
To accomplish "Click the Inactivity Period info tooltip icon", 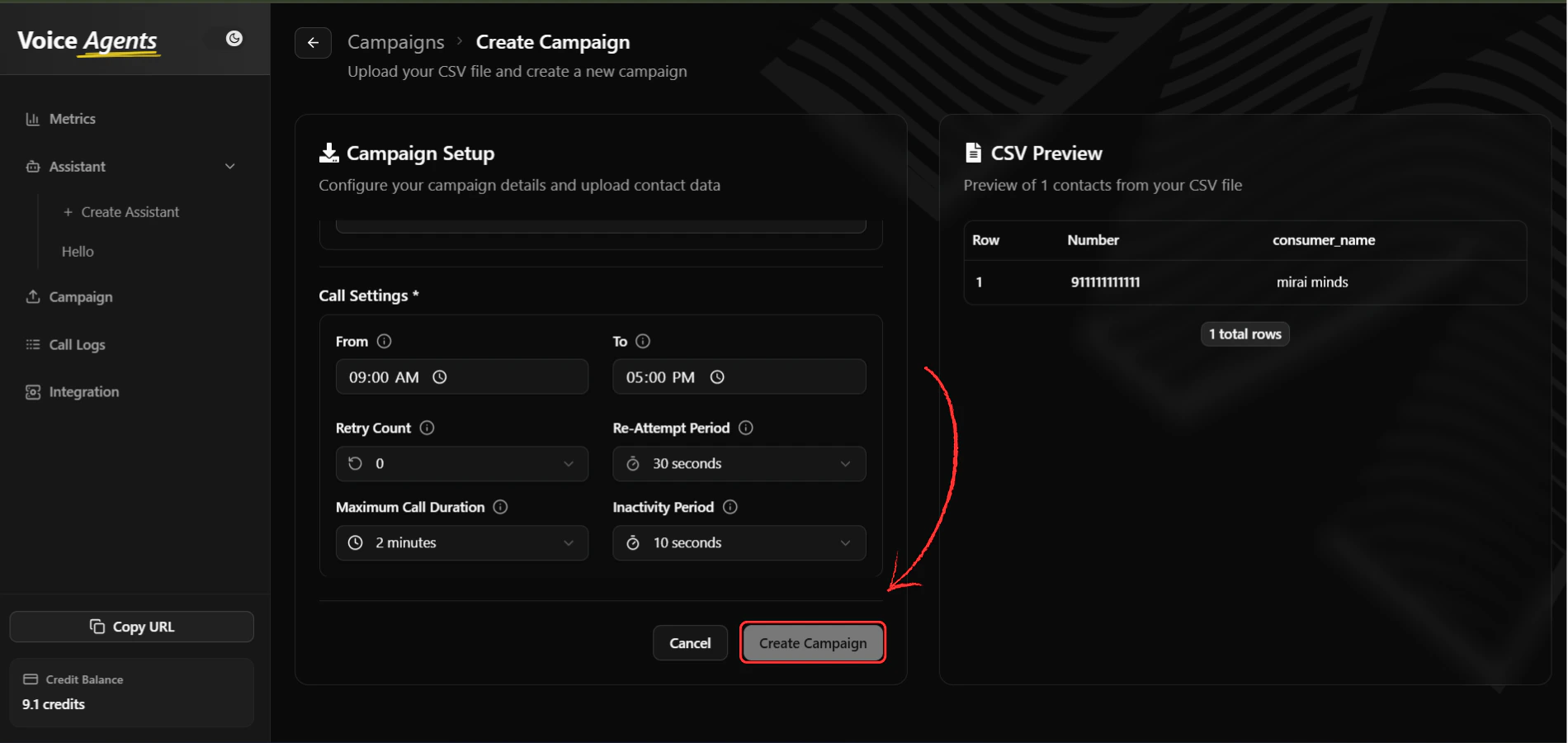I will pyautogui.click(x=730, y=507).
